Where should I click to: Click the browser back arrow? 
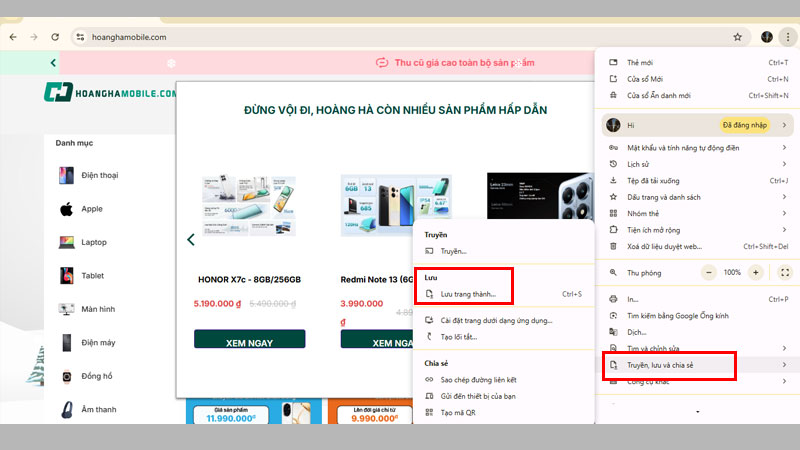pyautogui.click(x=13, y=37)
